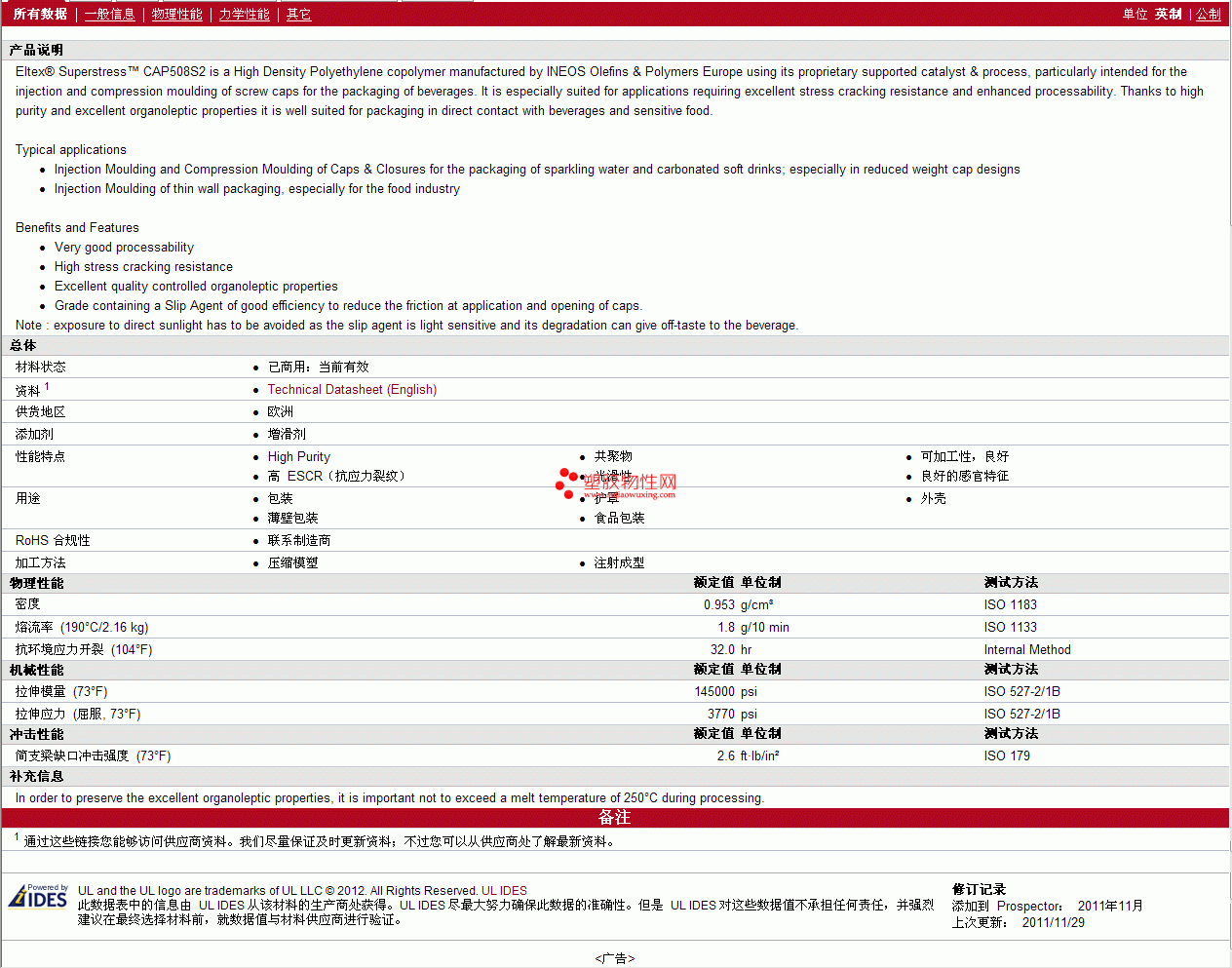Click the 欧洲 region value
Screen dimensions: 1232x968
click(281, 411)
